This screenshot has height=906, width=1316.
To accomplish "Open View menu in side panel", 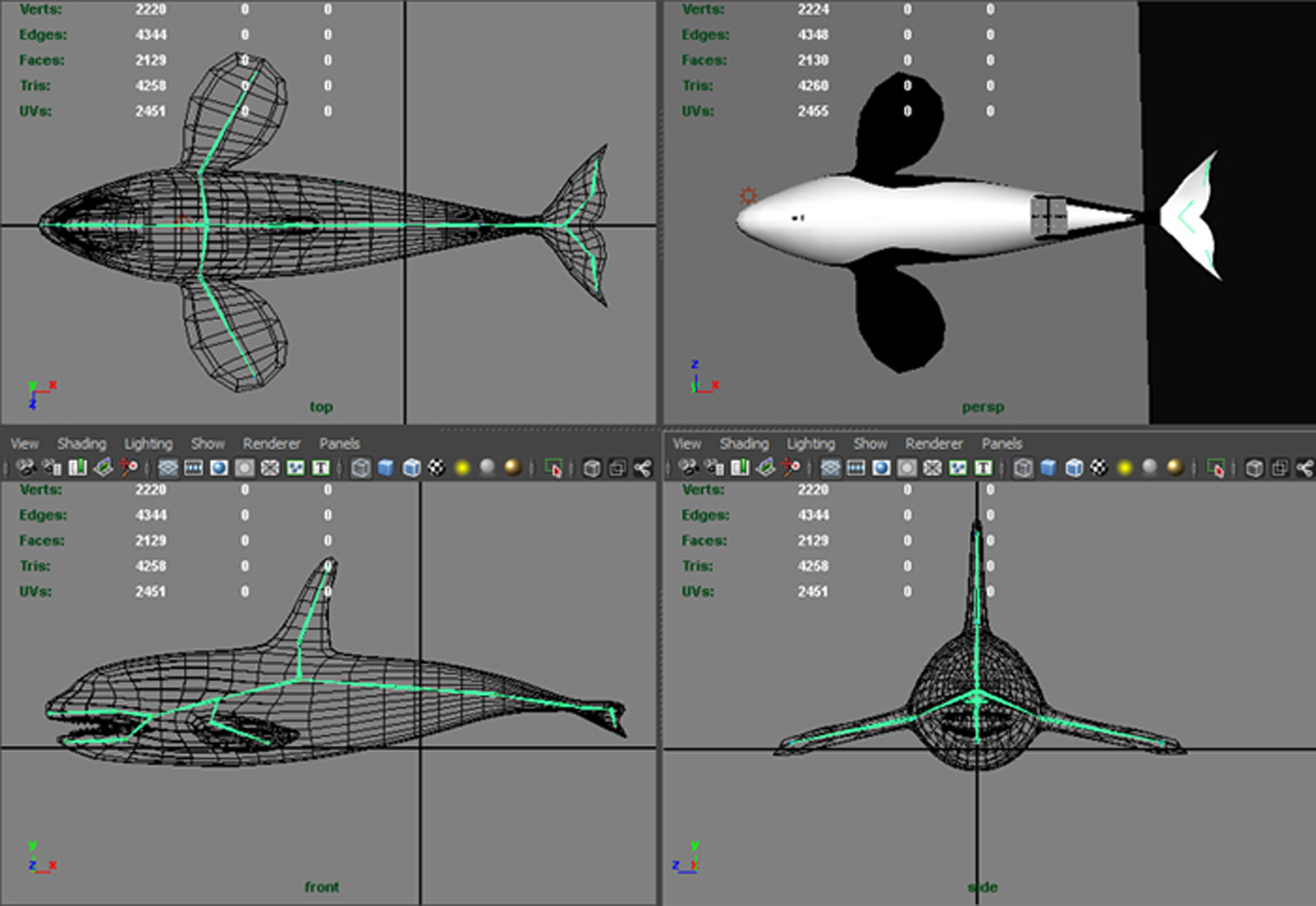I will 687,444.
